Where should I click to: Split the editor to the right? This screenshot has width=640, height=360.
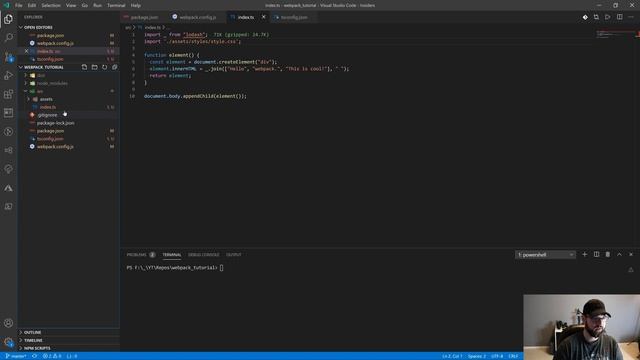point(620,17)
